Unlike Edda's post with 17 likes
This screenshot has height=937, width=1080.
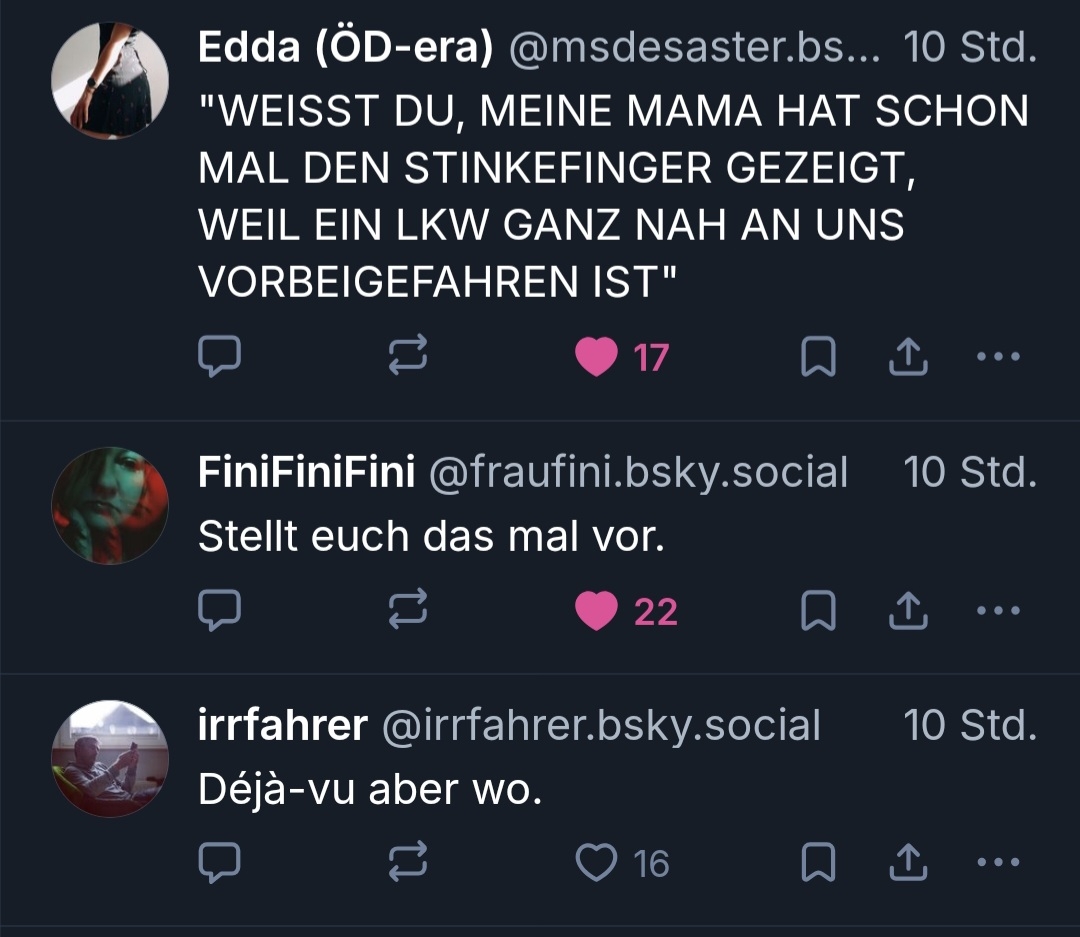[x=597, y=357]
